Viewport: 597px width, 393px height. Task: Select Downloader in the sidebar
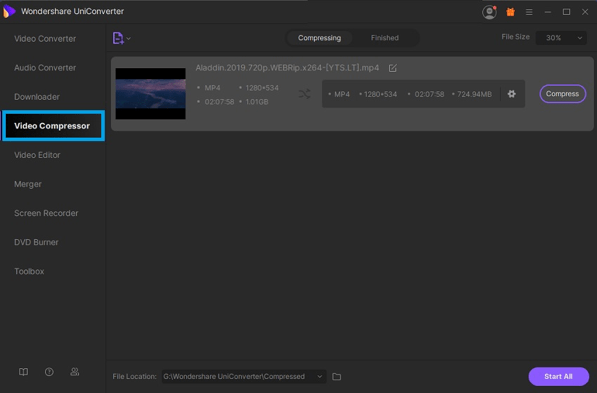point(37,97)
